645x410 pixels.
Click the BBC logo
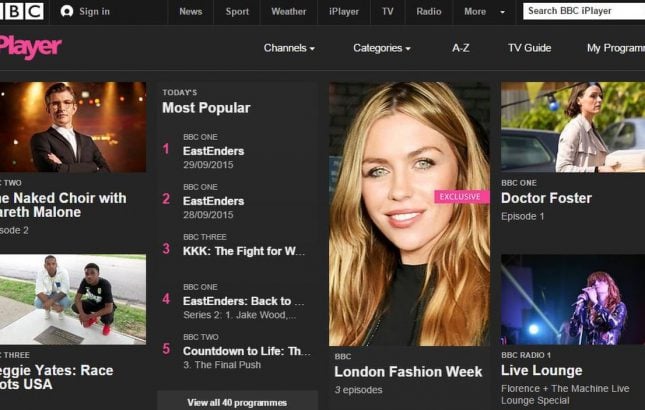22,12
